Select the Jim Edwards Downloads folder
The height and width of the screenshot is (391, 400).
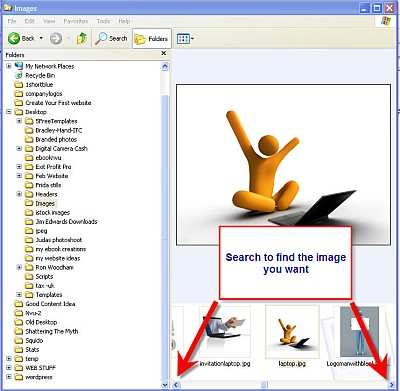coord(66,221)
